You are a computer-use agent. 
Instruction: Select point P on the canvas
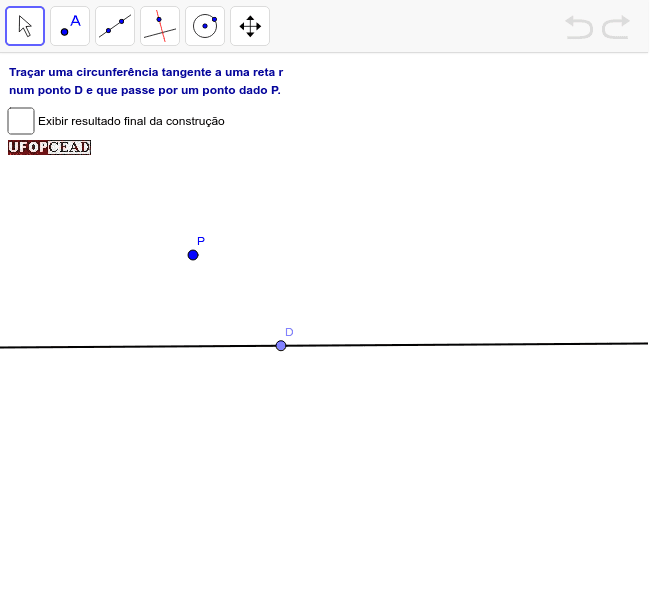193,255
